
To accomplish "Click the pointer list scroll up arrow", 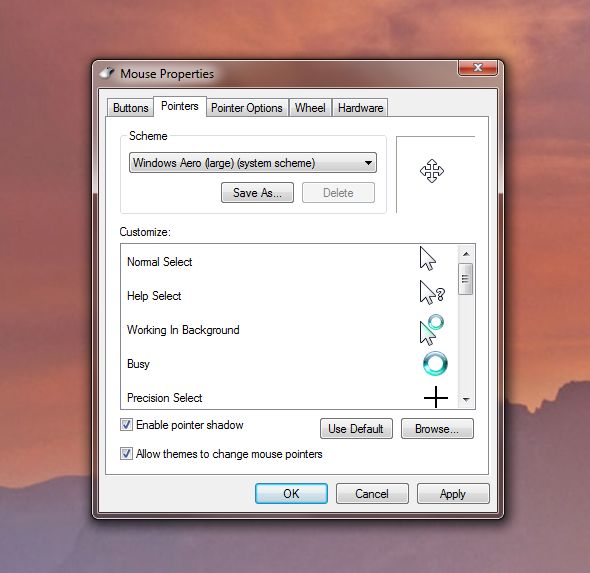I will point(466,254).
